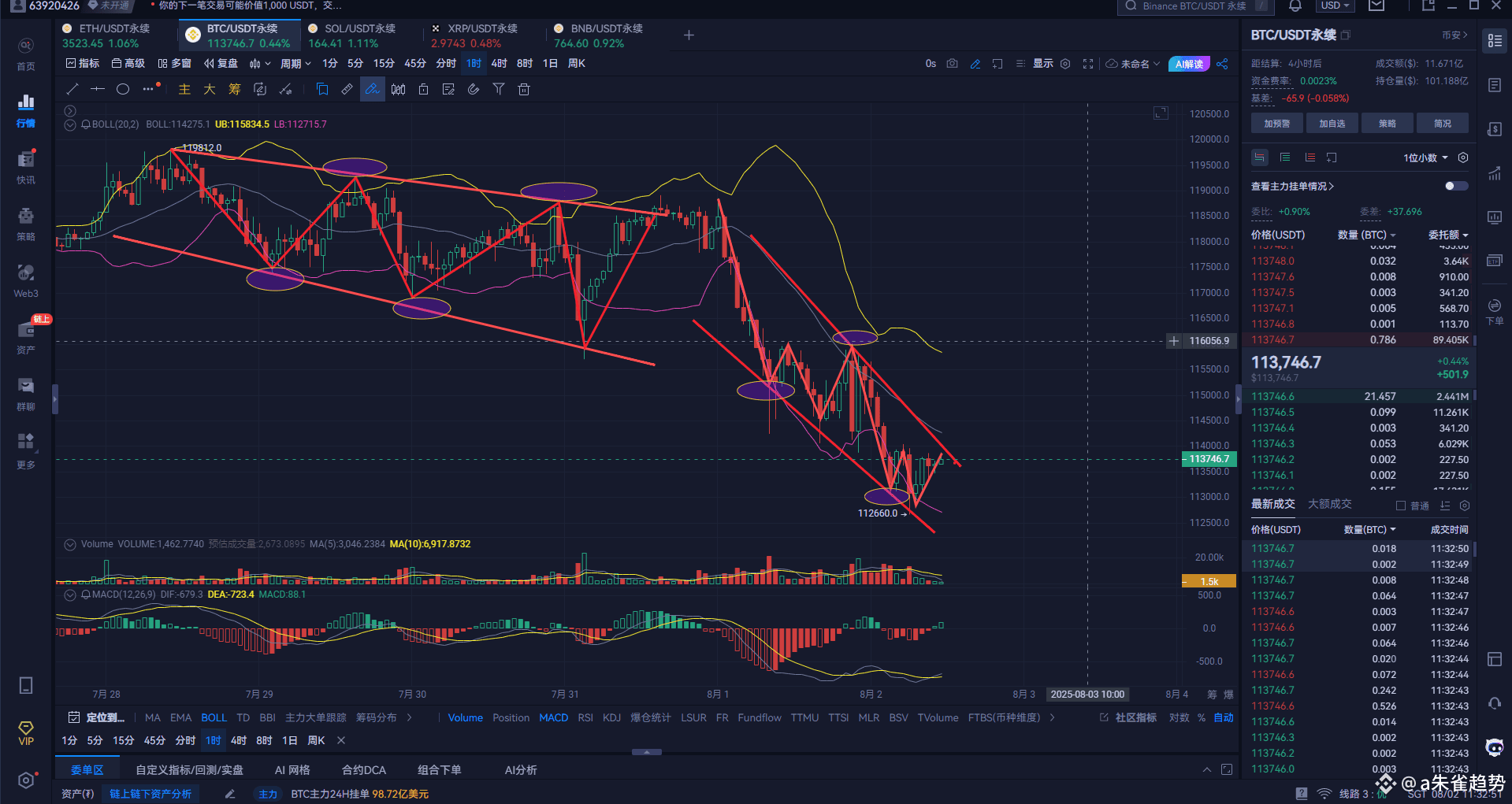Image resolution: width=1512 pixels, height=804 pixels.
Task: Open more drawing tools (three dots)
Action: (x=148, y=89)
